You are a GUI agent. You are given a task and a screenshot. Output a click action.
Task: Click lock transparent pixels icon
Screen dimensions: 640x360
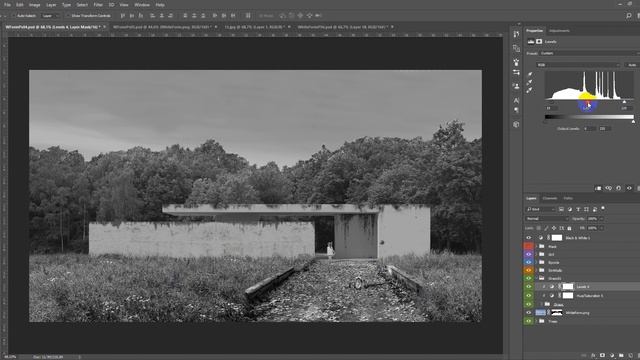[x=539, y=228]
